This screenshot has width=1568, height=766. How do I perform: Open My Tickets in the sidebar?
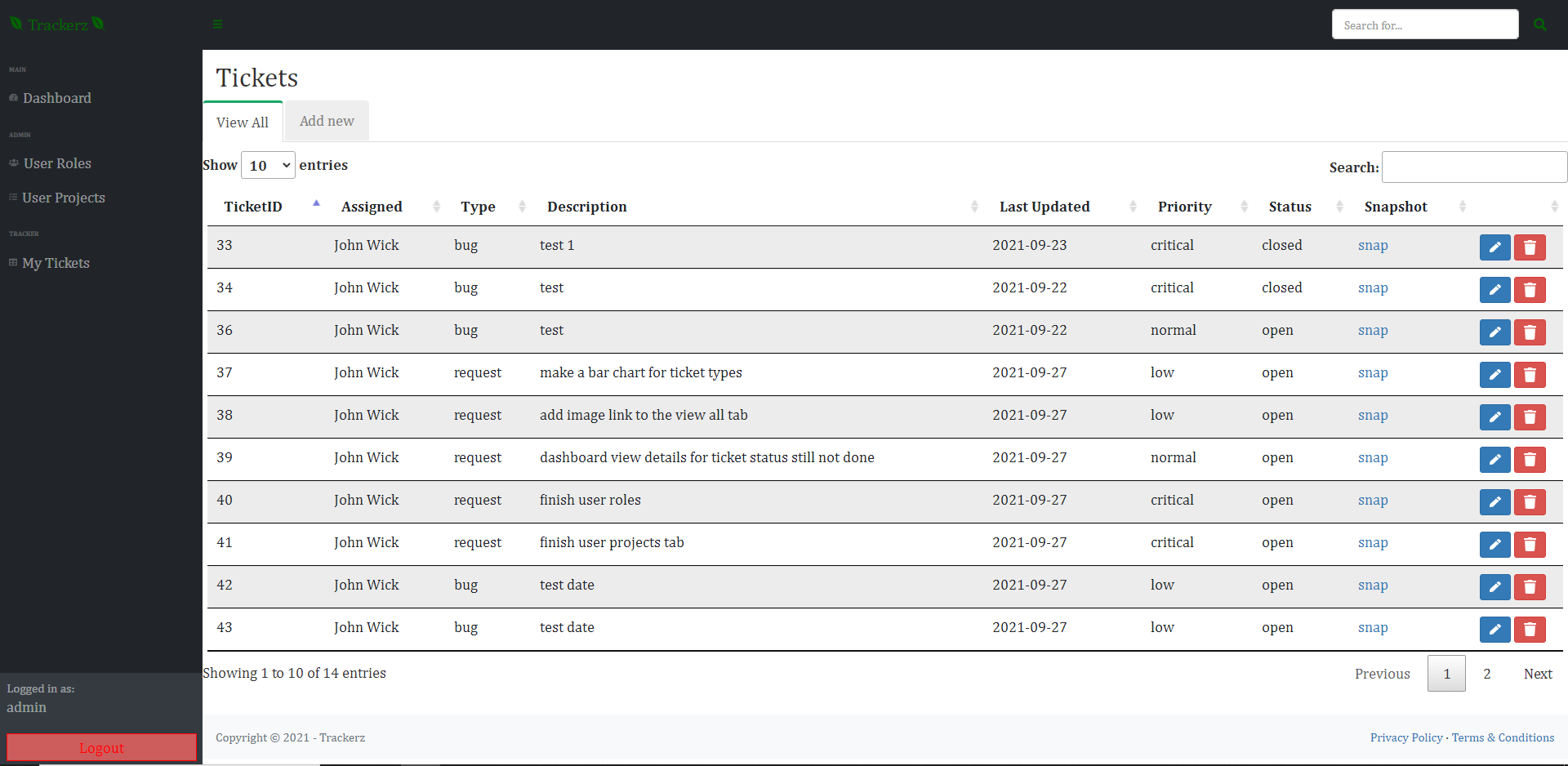point(56,263)
